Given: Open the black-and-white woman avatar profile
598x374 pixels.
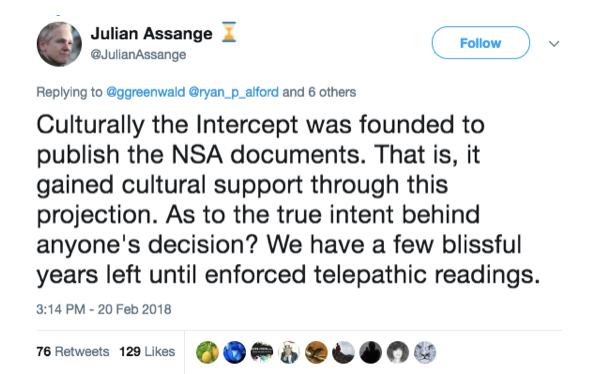Looking at the screenshot, I should click(398, 352).
